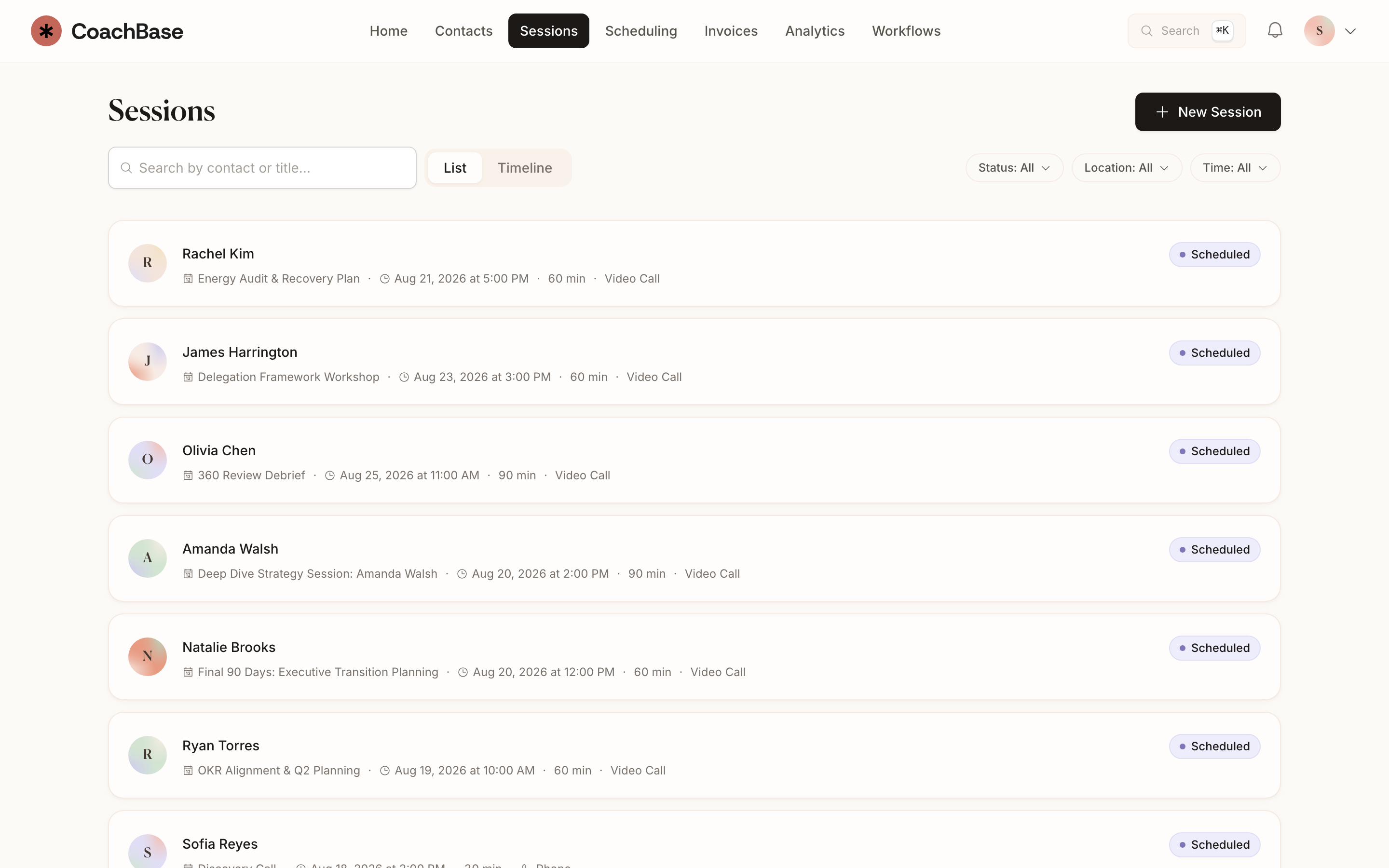The width and height of the screenshot is (1389, 868).
Task: Click the Energy Audit & Recovery Plan title
Action: [x=279, y=278]
